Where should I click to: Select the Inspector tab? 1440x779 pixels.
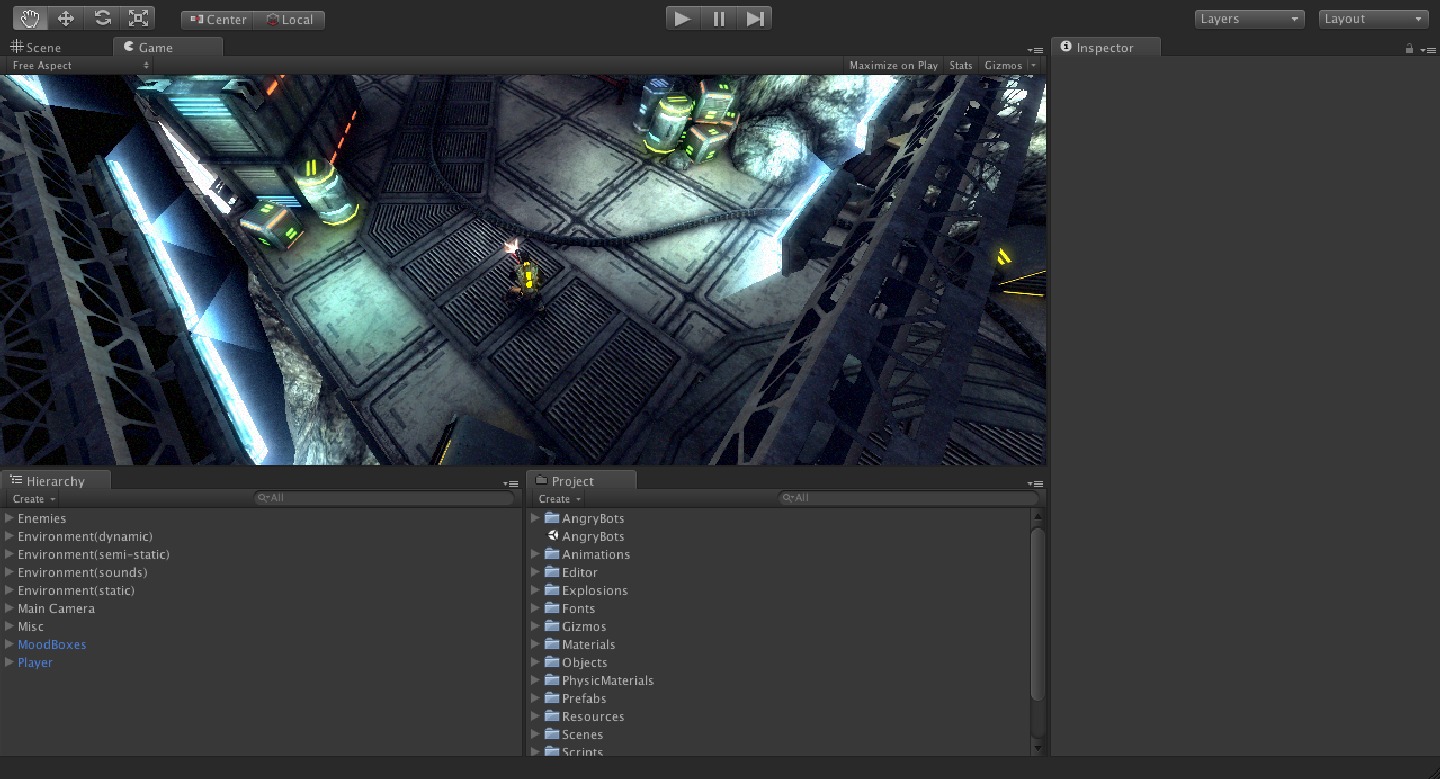(1104, 47)
